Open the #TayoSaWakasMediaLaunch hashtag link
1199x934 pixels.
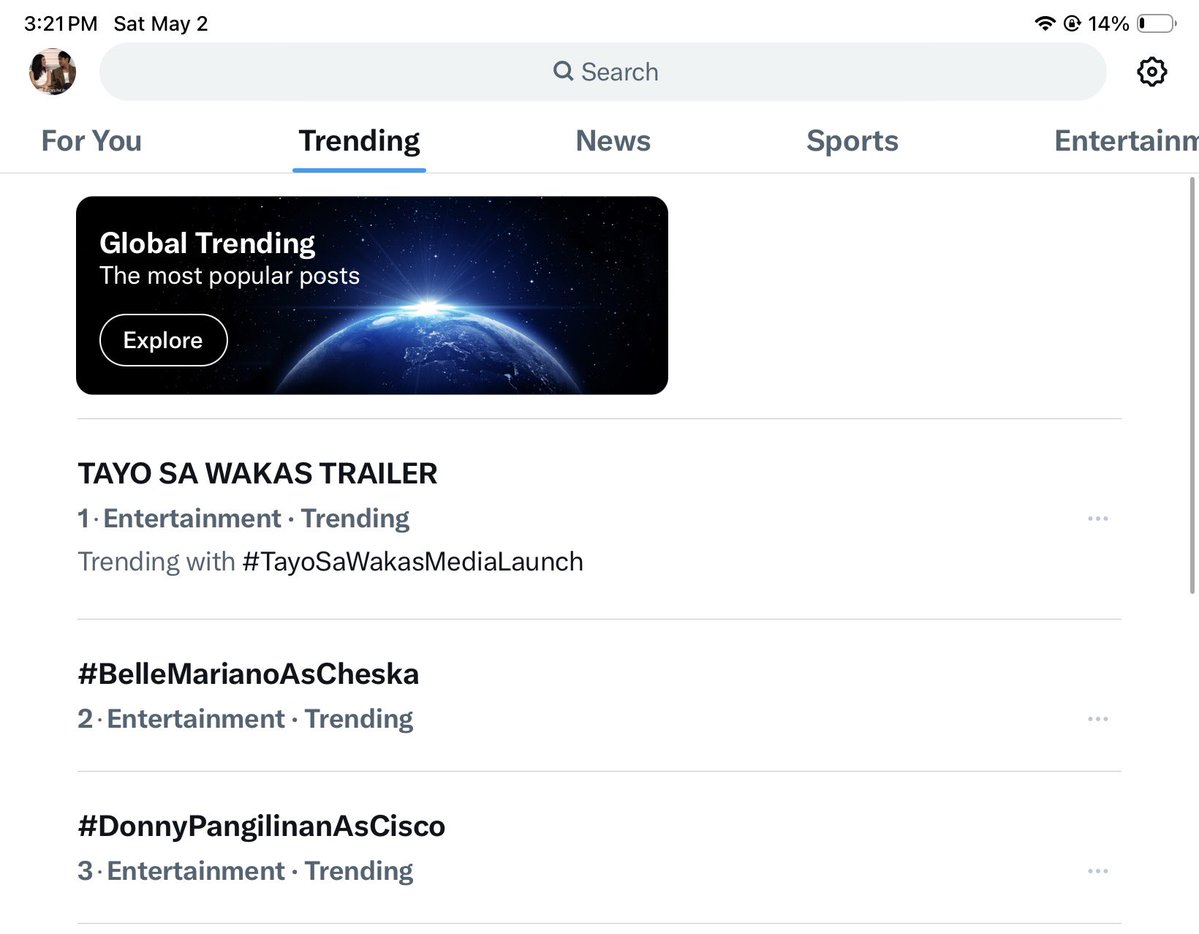(412, 561)
